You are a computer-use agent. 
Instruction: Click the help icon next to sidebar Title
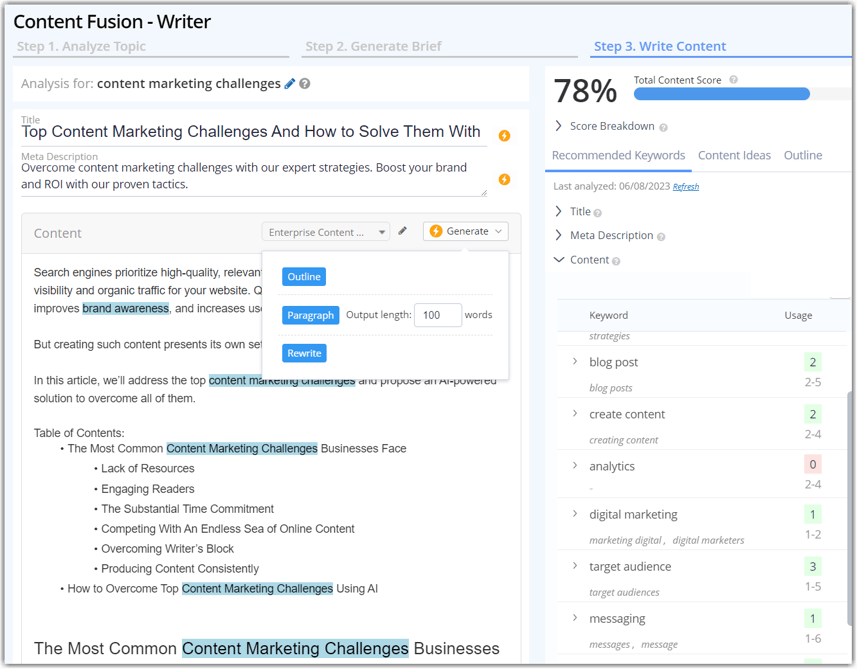(597, 212)
